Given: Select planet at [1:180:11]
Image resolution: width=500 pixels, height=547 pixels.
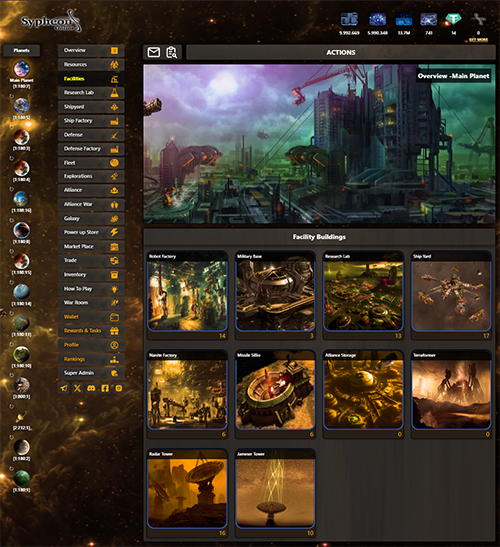Looking at the screenshot, I should 21,323.
